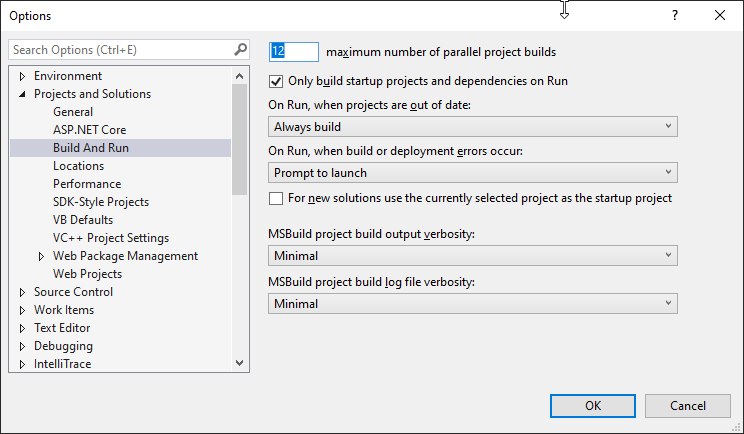The image size is (744, 434).
Task: Expand the Source Control node arrow
Action: pos(22,292)
